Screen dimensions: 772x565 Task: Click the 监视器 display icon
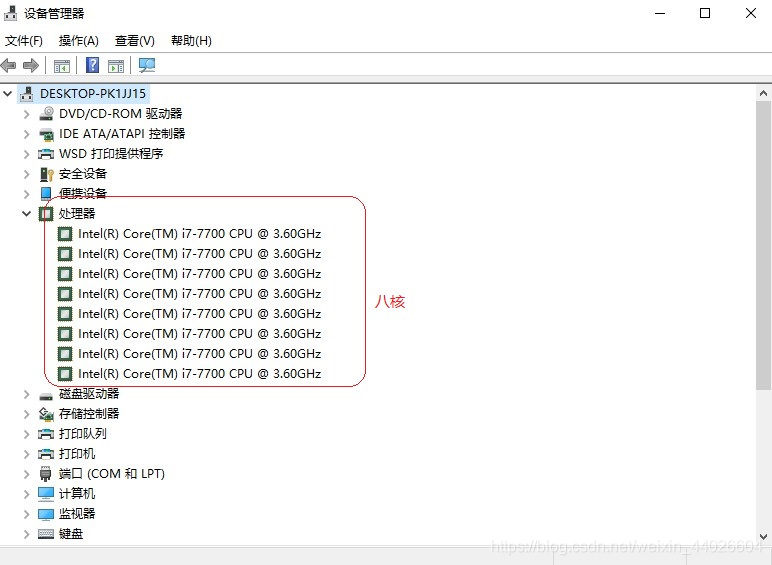point(46,514)
